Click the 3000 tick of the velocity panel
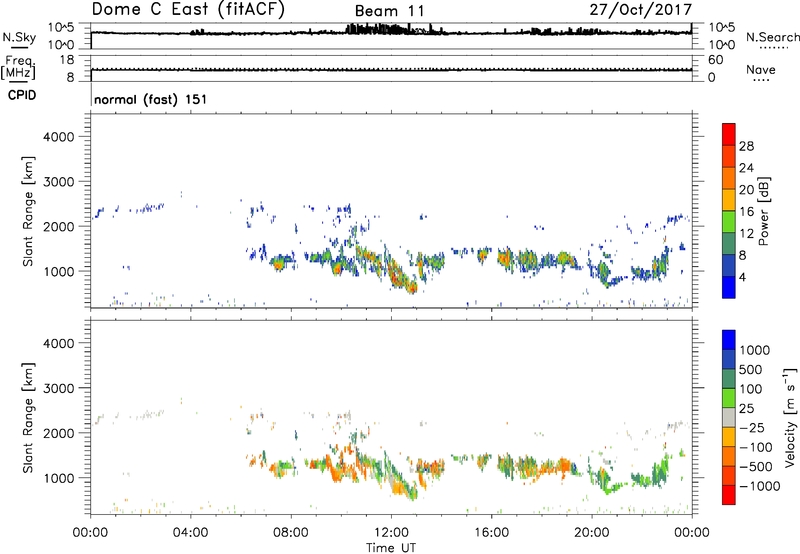The width and height of the screenshot is (800, 554). [59, 388]
